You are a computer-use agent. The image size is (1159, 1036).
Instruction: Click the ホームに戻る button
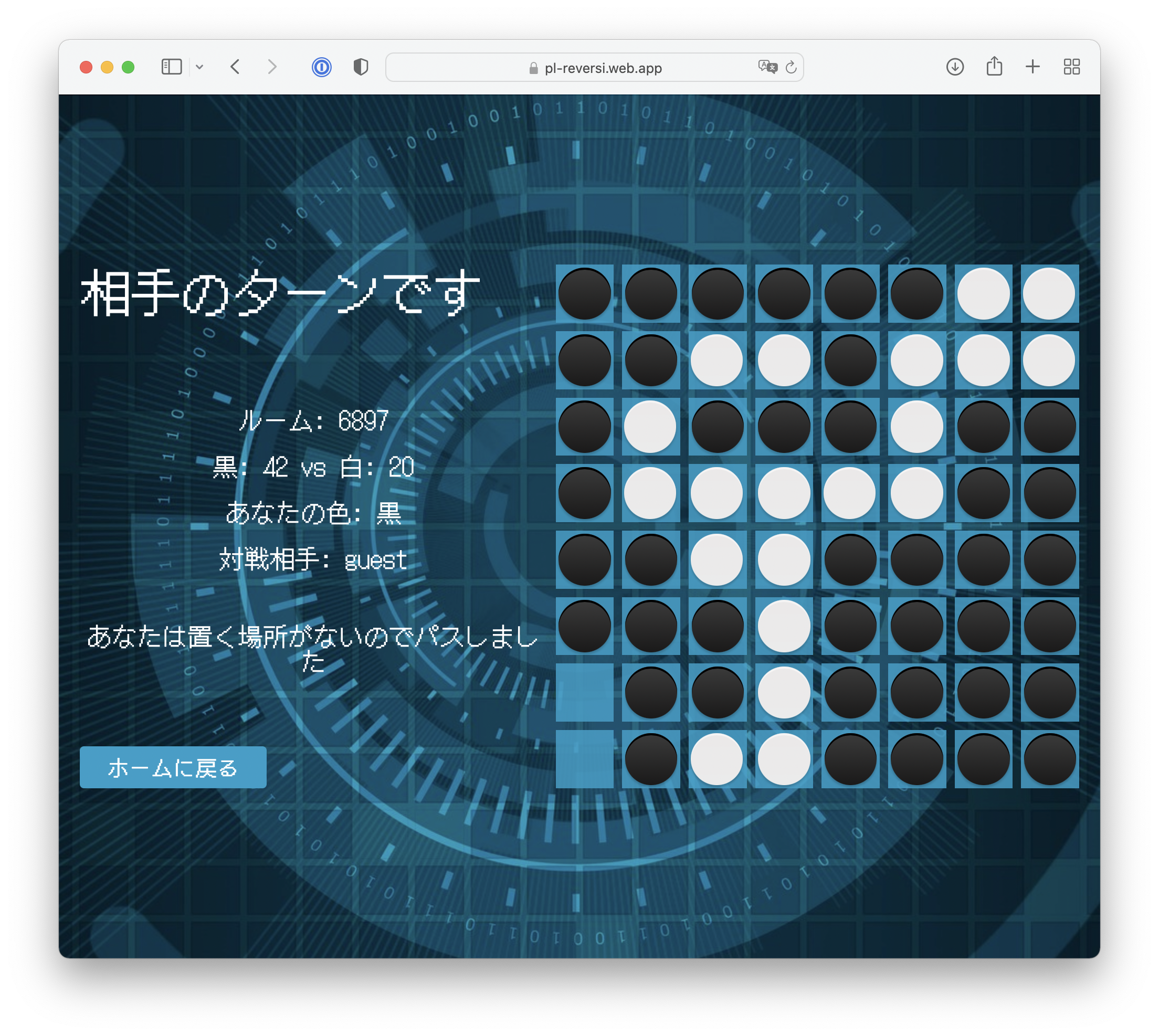[173, 767]
